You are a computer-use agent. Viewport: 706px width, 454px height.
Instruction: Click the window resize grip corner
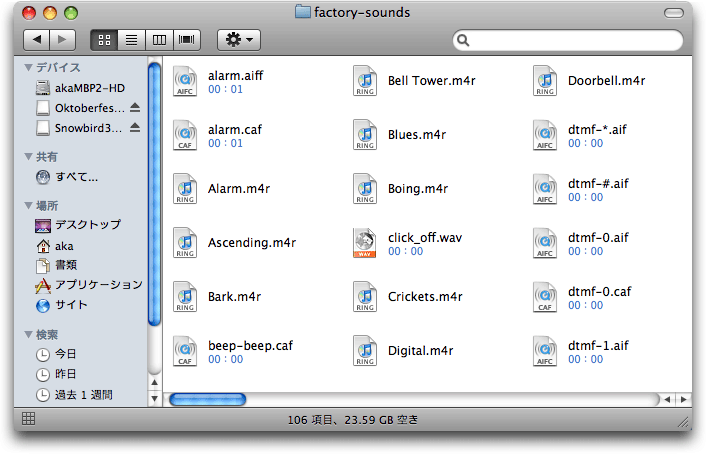point(683,422)
